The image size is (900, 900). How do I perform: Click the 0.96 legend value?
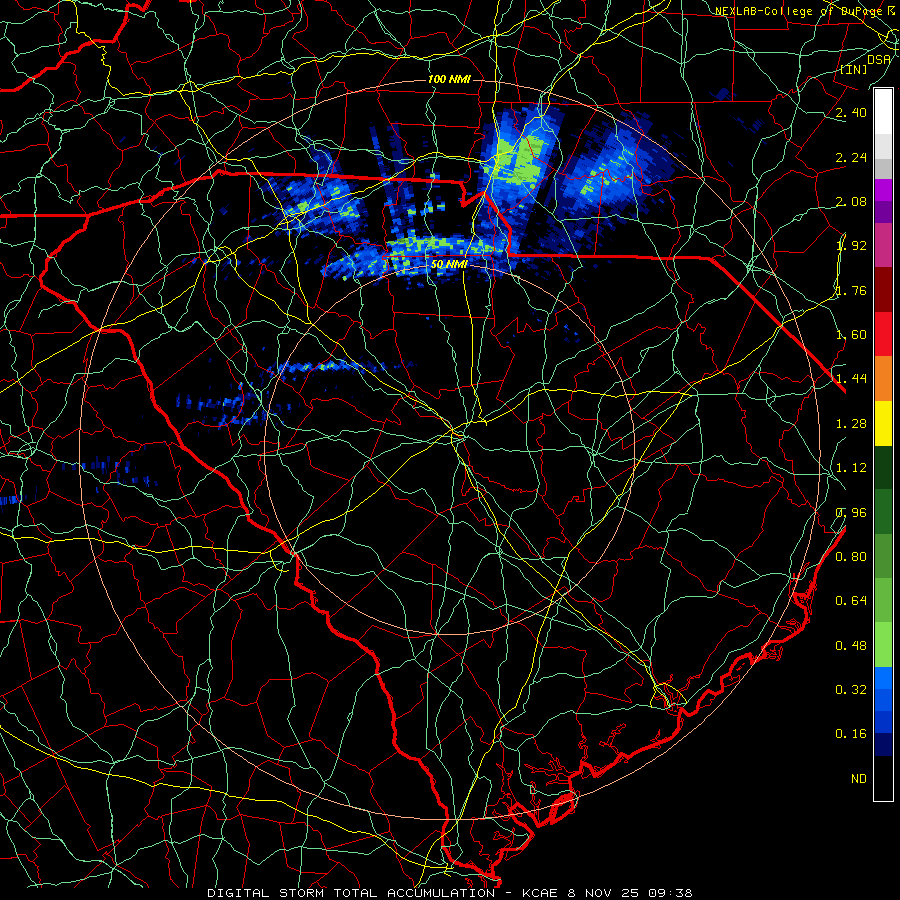coord(851,513)
